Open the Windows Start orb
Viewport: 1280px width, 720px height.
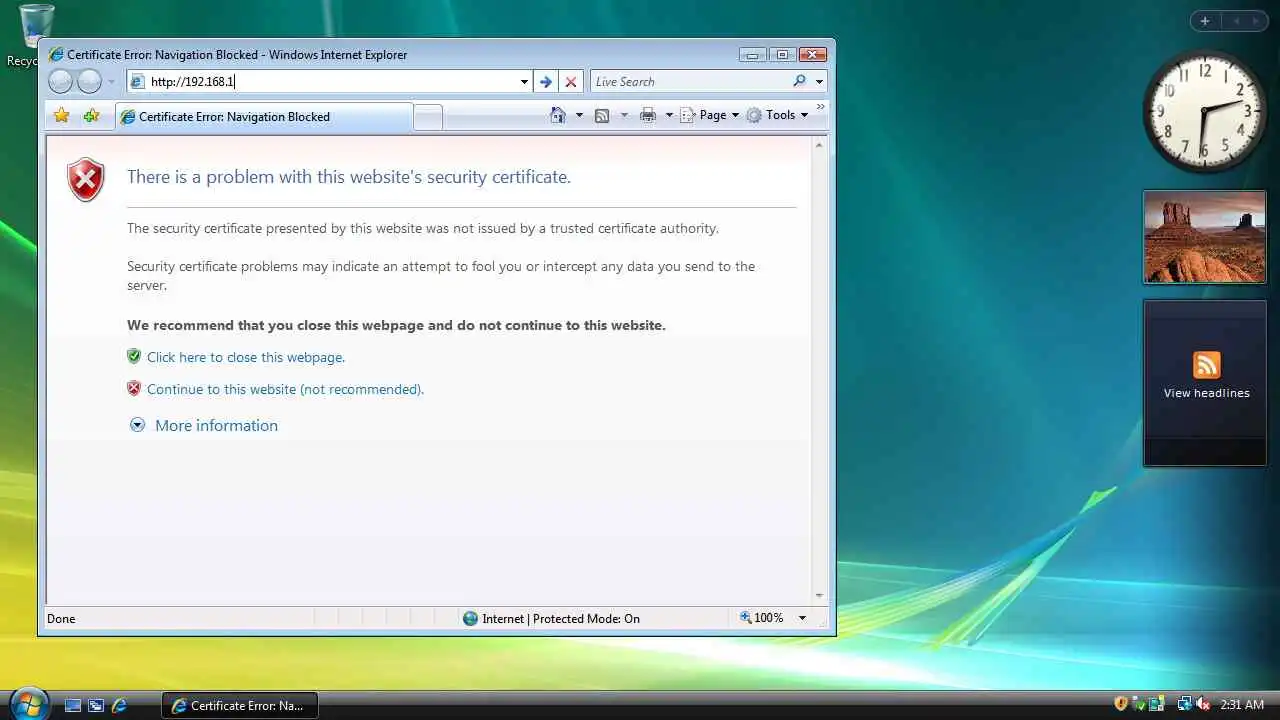tap(28, 703)
